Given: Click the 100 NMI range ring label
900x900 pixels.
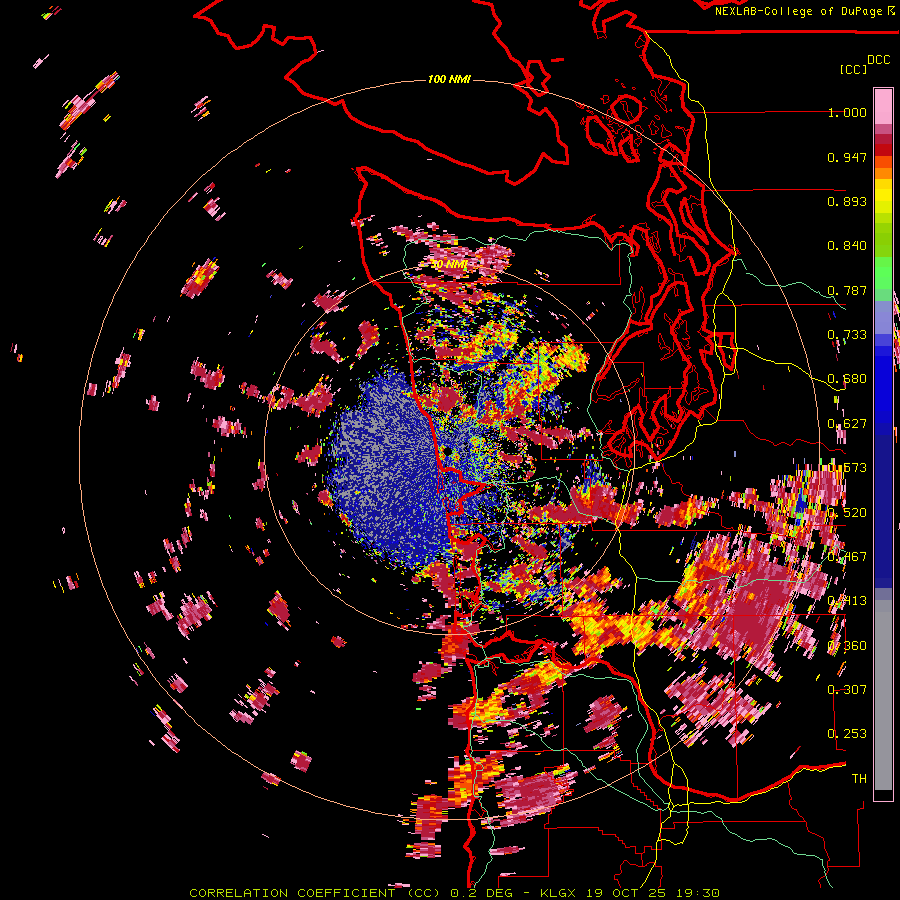Looking at the screenshot, I should 449,79.
